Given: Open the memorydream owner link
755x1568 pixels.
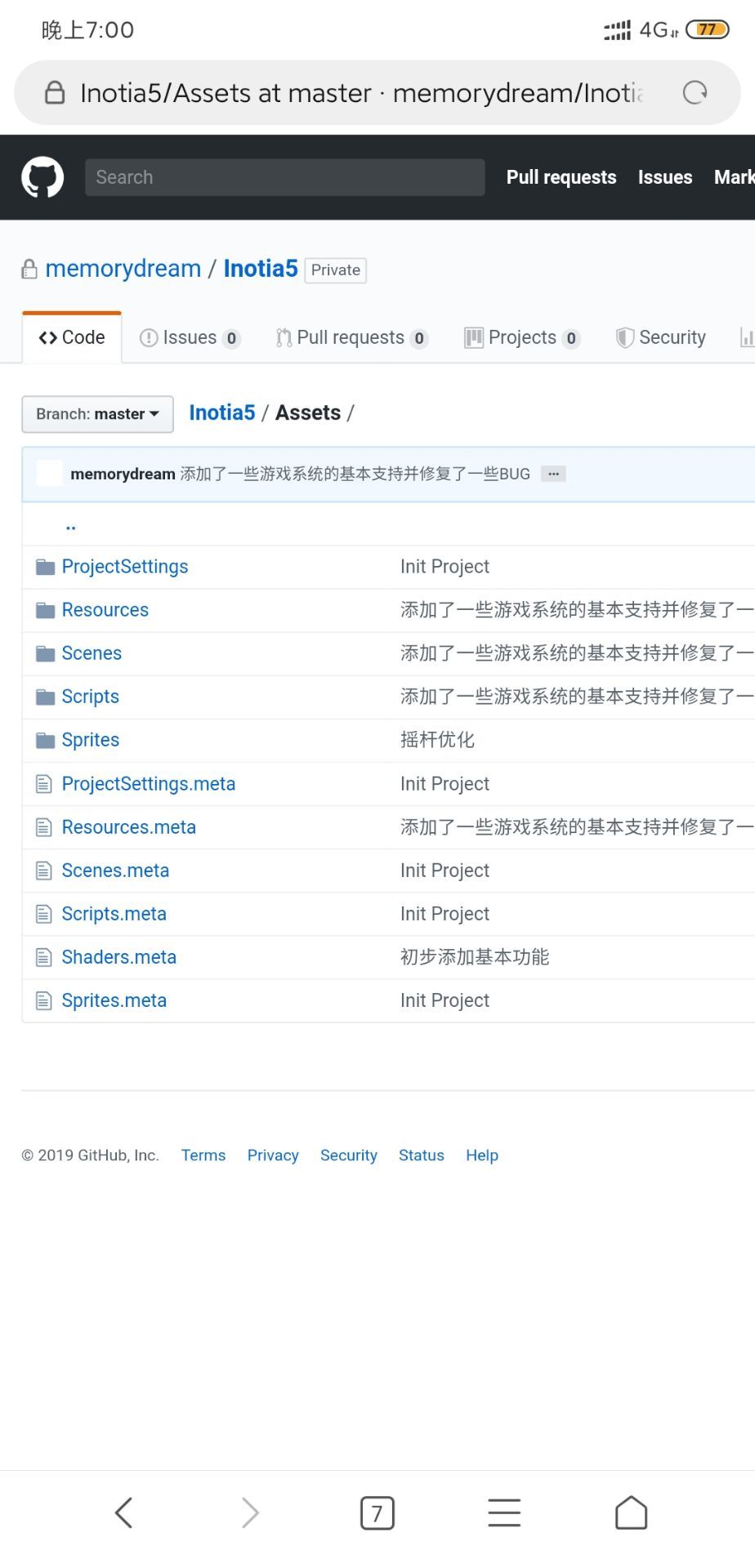Looking at the screenshot, I should (123, 269).
